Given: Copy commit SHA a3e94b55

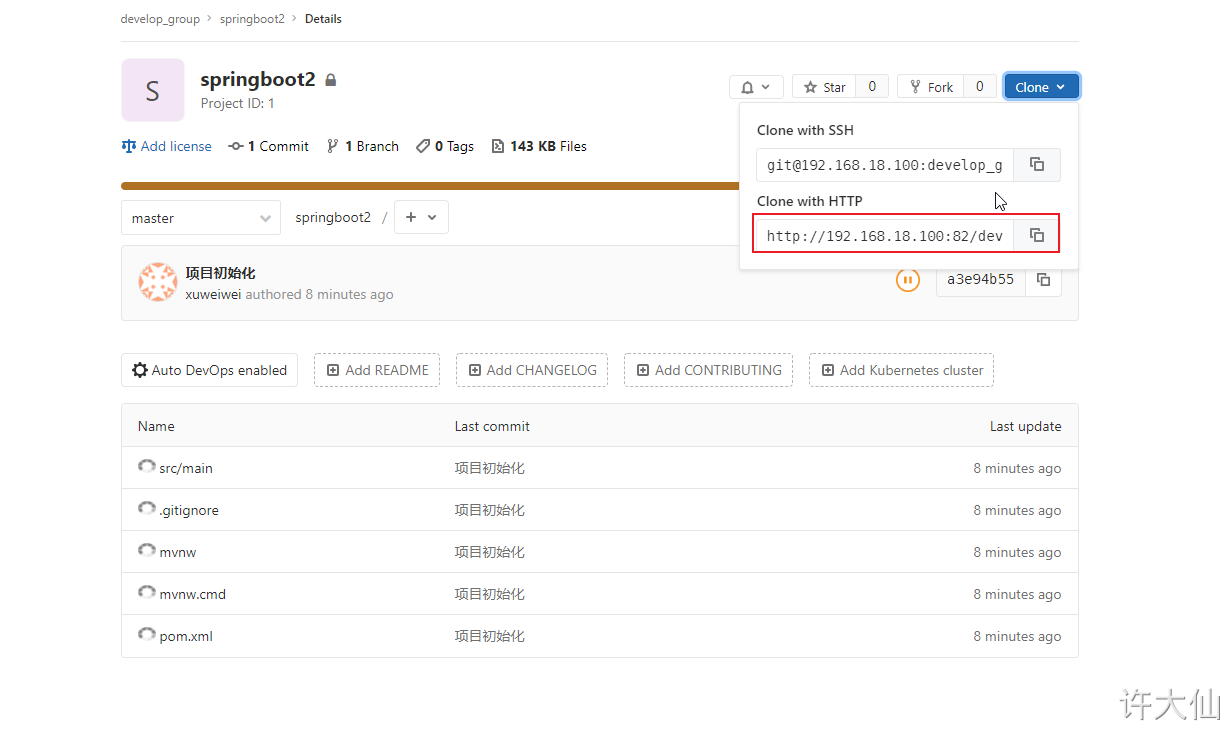Looking at the screenshot, I should click(x=1043, y=280).
